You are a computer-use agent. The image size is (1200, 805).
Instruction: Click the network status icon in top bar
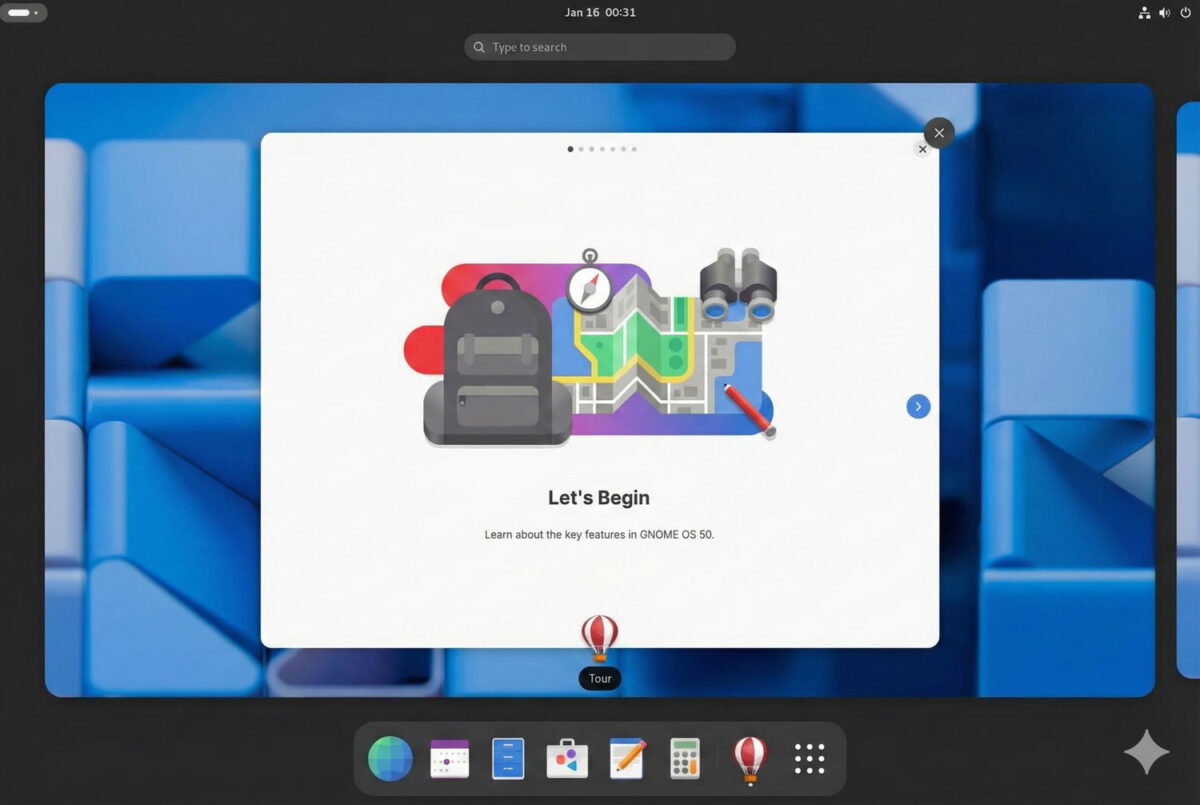[1144, 13]
